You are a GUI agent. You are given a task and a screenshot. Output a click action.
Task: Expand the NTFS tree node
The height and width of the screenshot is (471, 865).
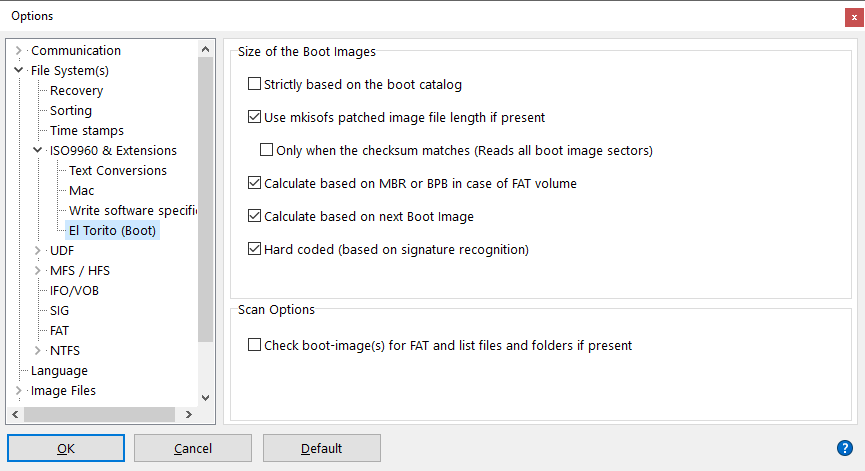coord(38,351)
